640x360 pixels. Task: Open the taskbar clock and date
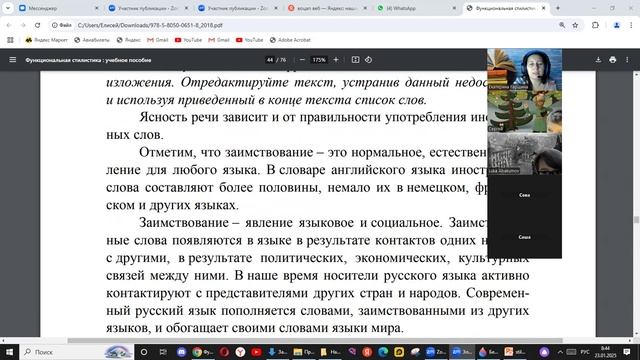605,352
